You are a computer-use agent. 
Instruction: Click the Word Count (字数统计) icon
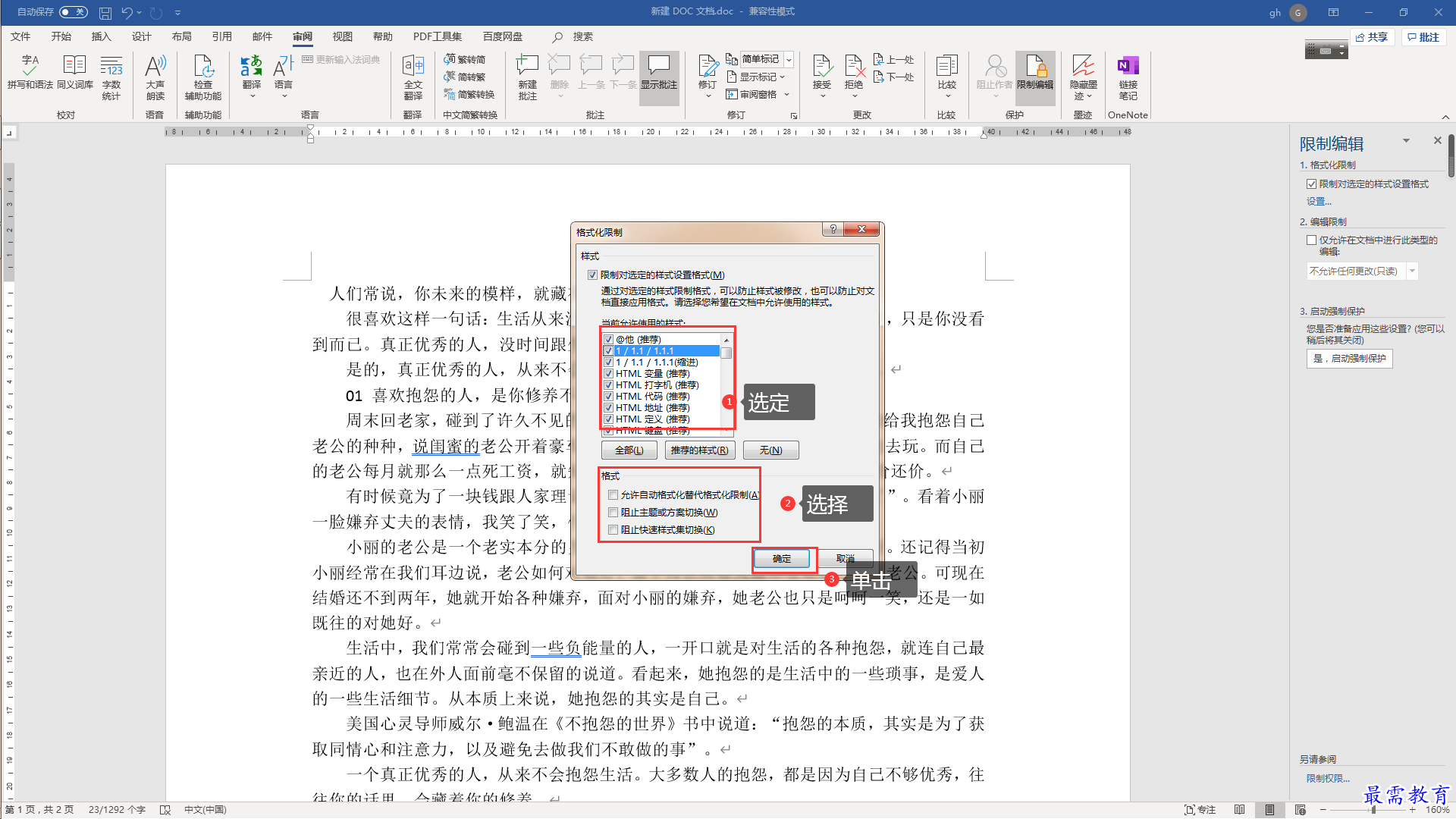(x=111, y=77)
